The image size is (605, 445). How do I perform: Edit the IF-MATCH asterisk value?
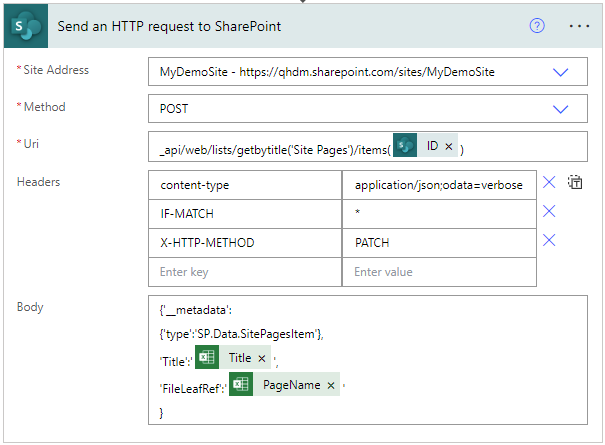coord(439,214)
